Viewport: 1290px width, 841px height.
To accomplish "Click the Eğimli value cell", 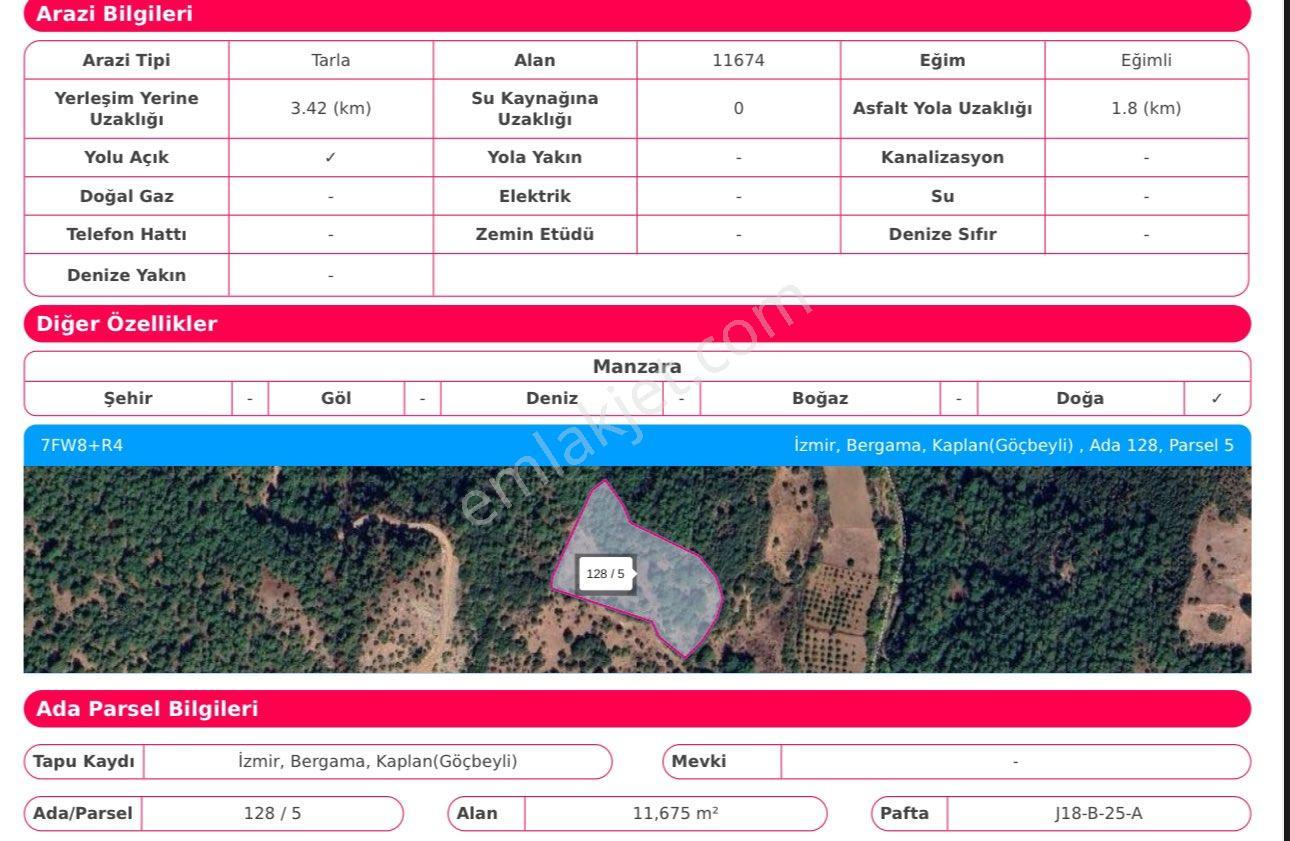I will 1146,60.
